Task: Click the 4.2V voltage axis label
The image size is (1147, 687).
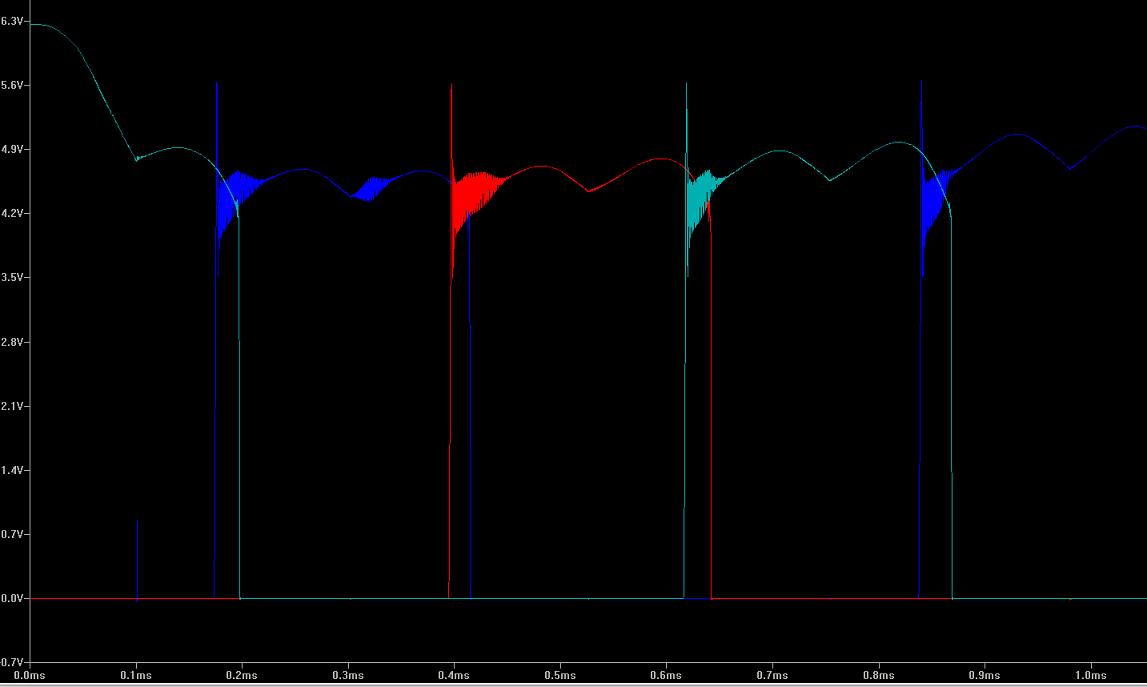Action: [x=12, y=214]
